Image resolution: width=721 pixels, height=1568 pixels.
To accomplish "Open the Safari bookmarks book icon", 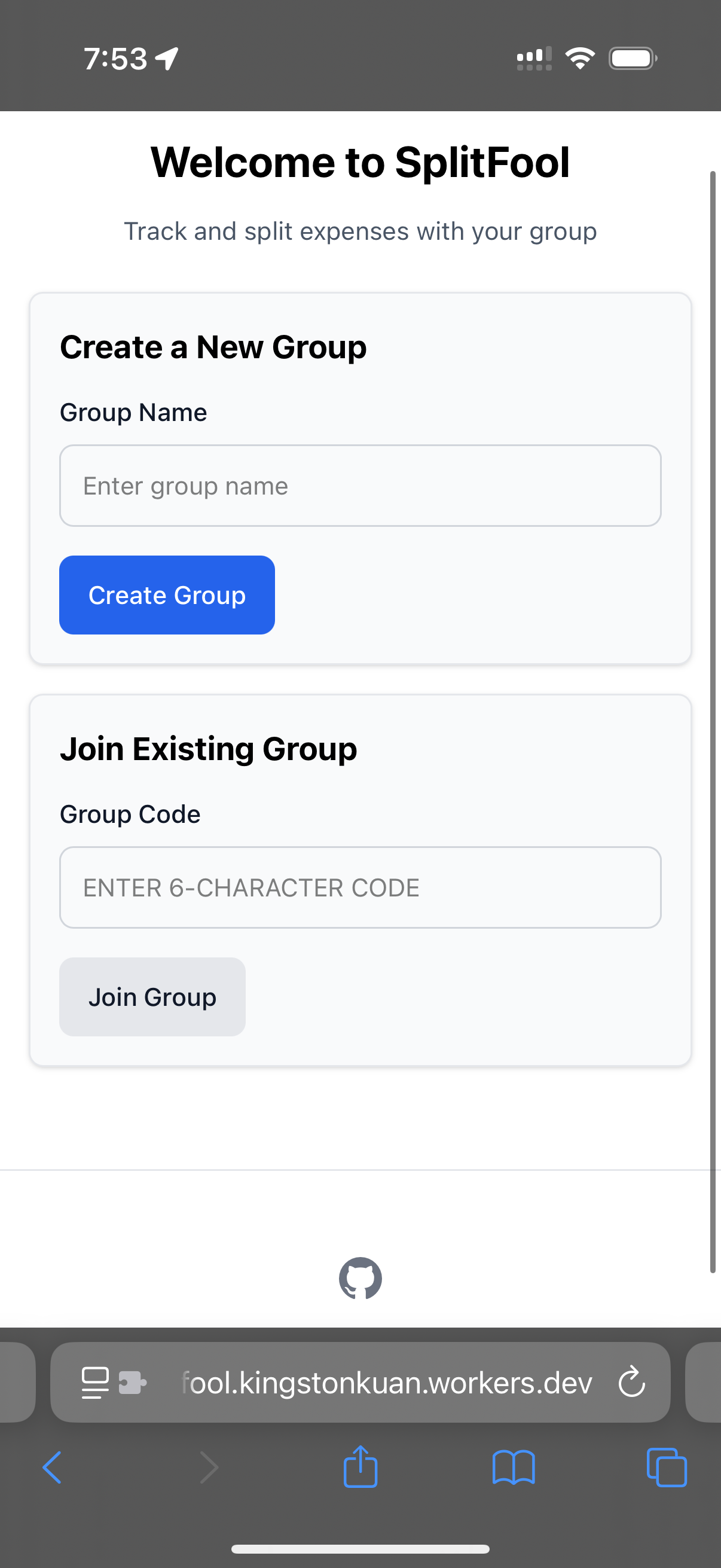I will 514,1468.
